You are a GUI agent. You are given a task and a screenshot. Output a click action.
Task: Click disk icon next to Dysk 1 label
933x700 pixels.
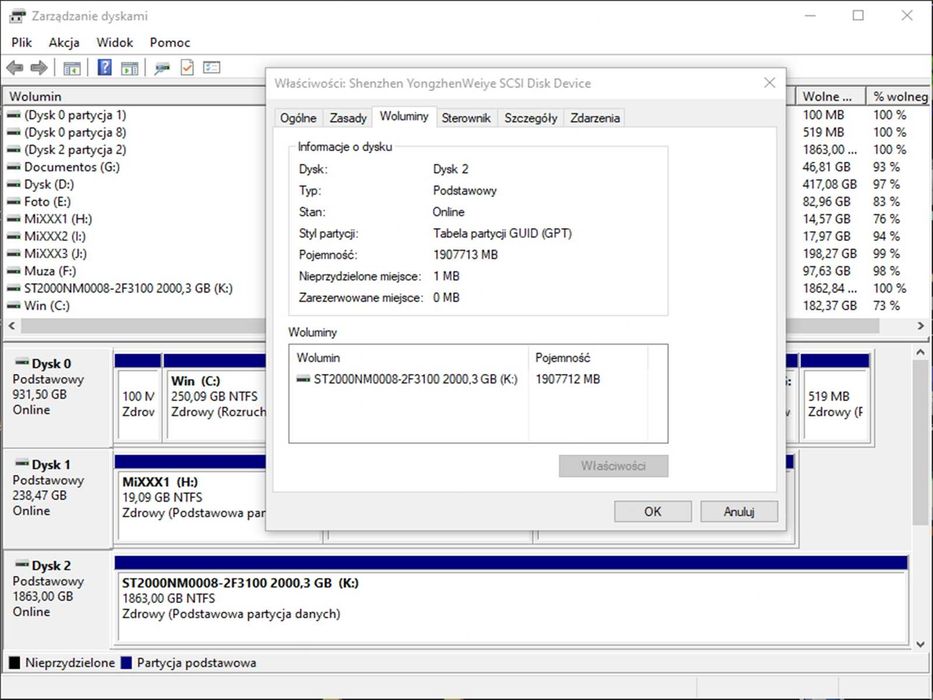click(x=22, y=463)
